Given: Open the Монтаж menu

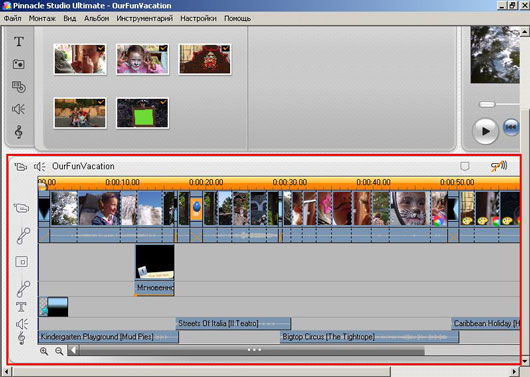Looking at the screenshot, I should (42, 19).
